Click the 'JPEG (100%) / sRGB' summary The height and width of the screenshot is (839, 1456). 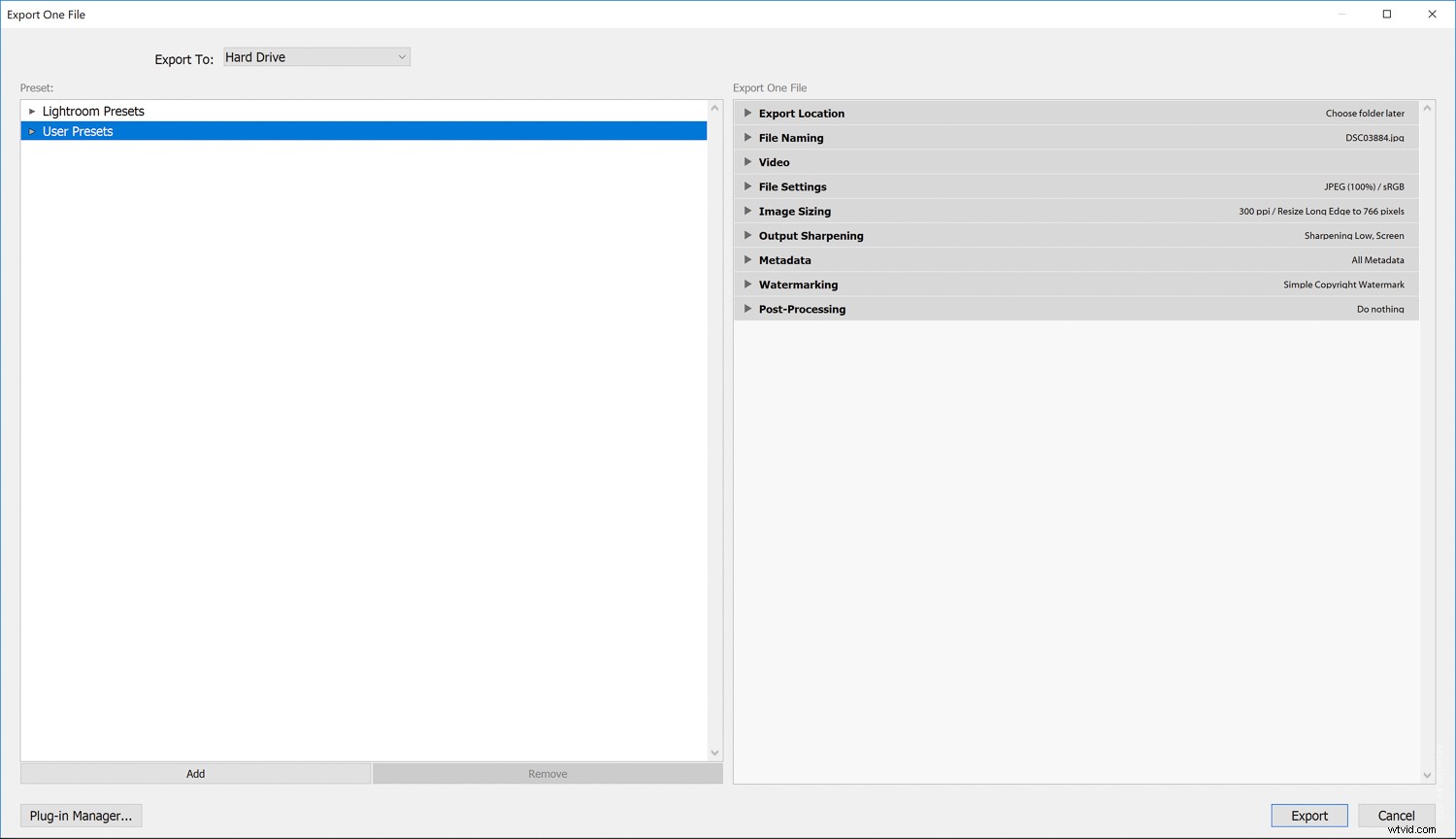click(x=1364, y=186)
